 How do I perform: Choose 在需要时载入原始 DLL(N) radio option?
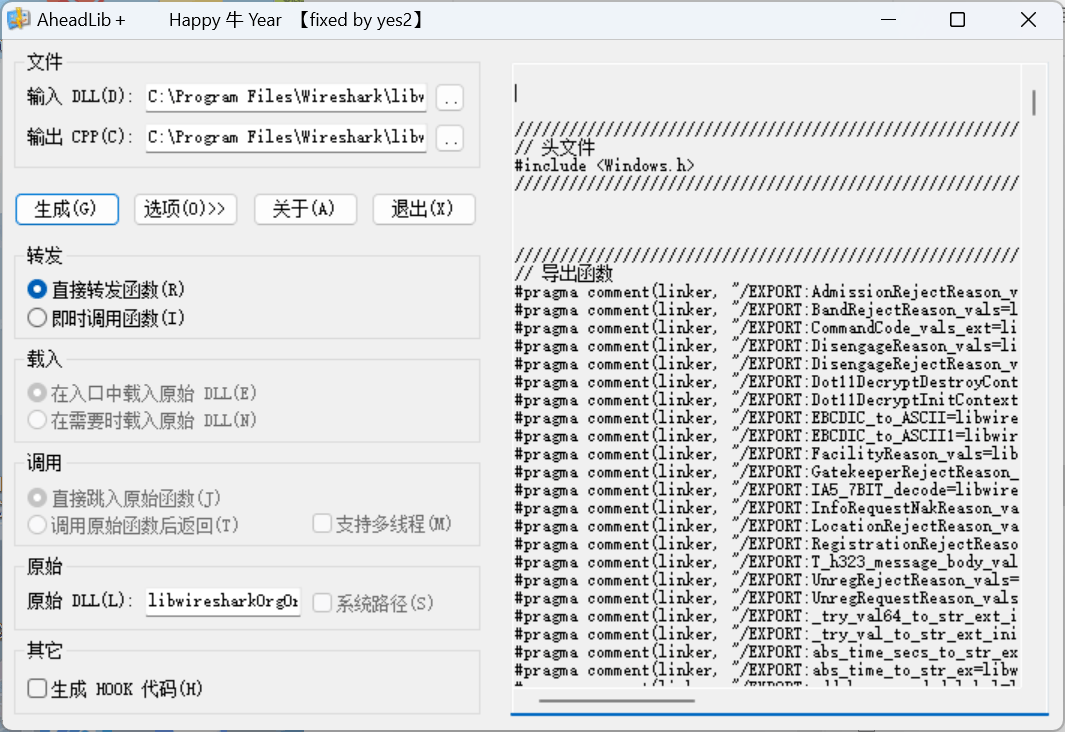[38, 421]
